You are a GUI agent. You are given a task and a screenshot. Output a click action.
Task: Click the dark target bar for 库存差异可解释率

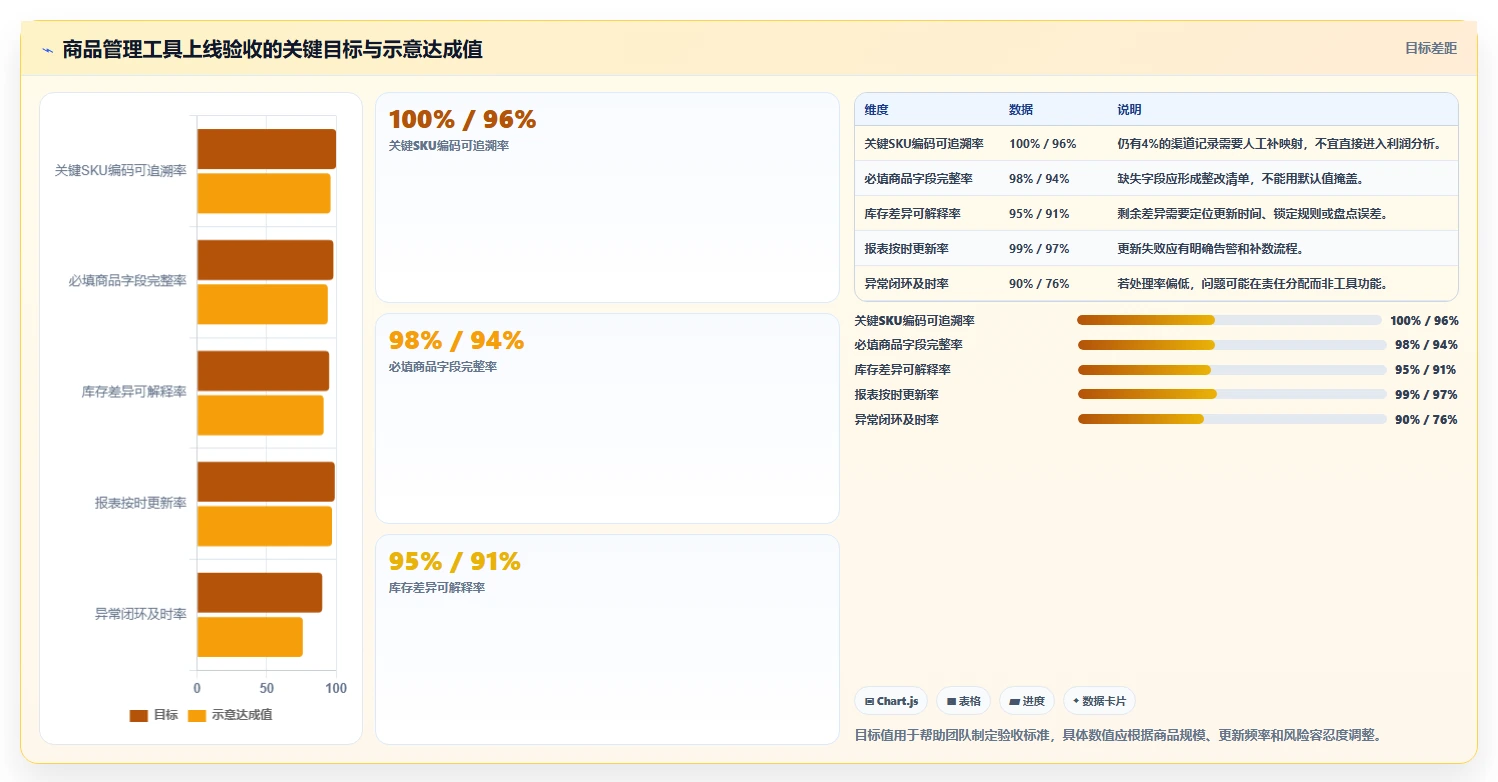[x=263, y=371]
